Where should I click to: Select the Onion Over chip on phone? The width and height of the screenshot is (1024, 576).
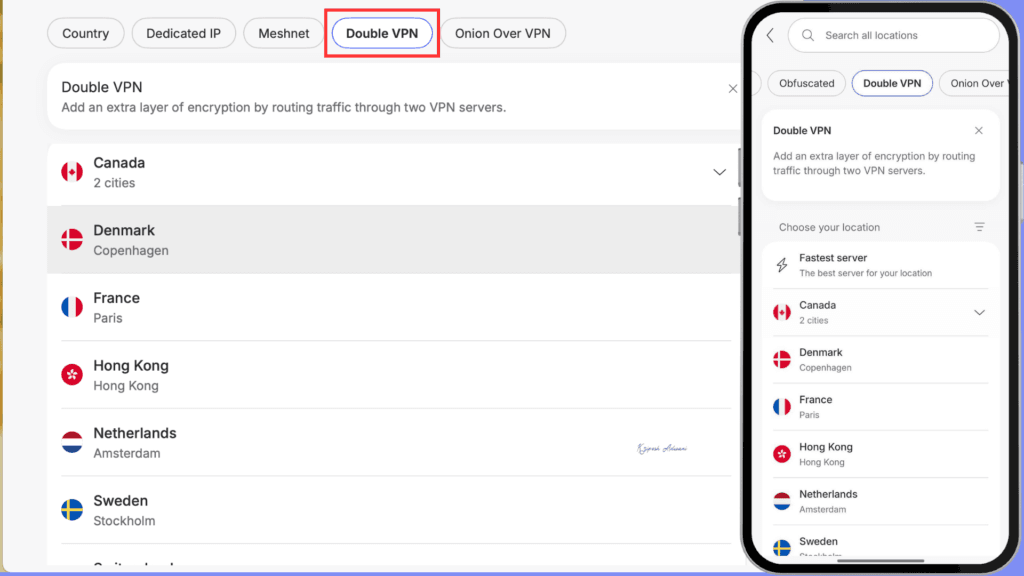[976, 84]
